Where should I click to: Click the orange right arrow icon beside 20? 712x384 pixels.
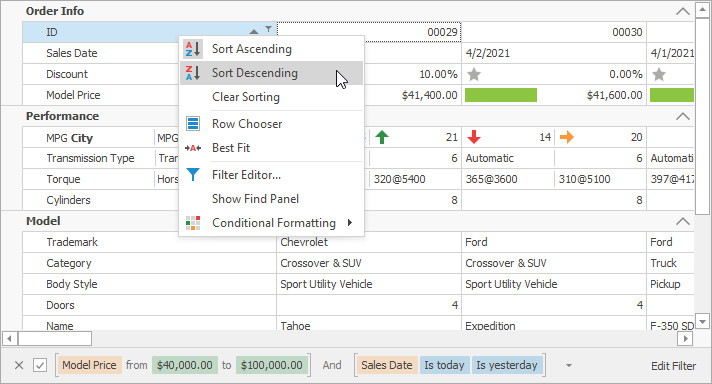click(567, 137)
